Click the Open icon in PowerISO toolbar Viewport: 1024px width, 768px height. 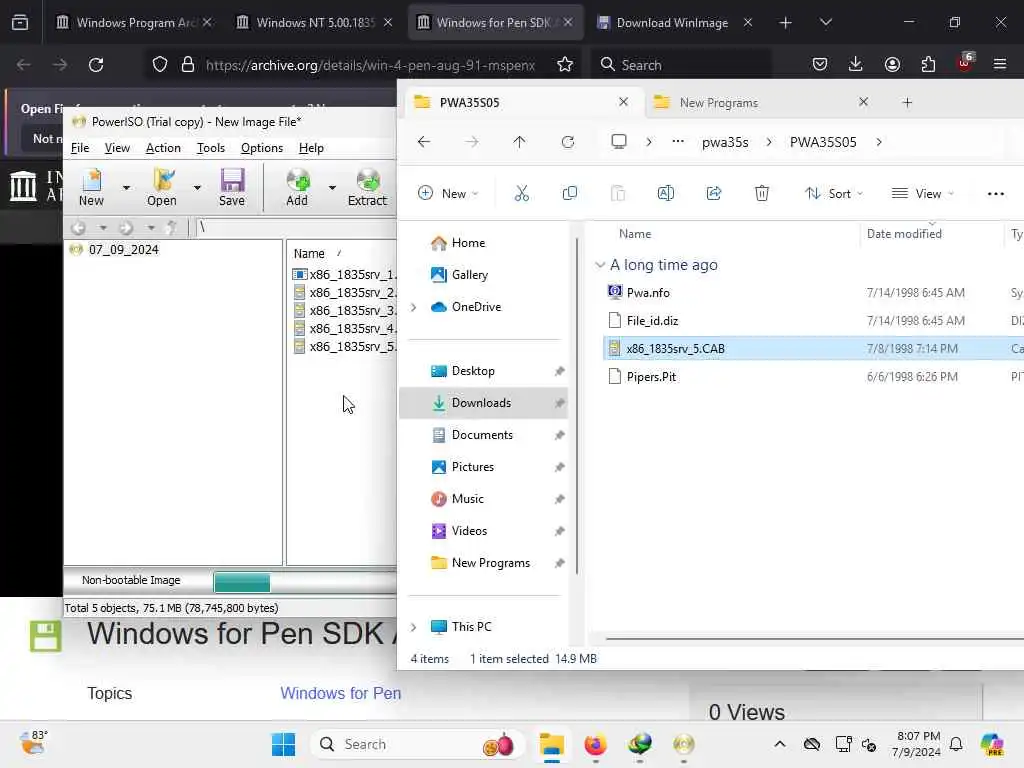tap(162, 187)
